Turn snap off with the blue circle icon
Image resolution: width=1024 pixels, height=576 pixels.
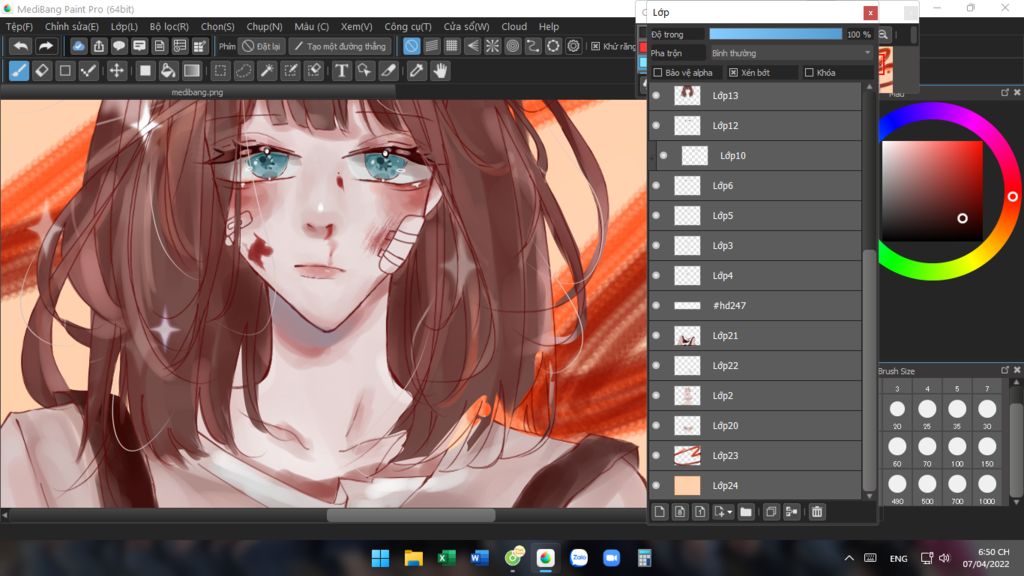coord(411,46)
